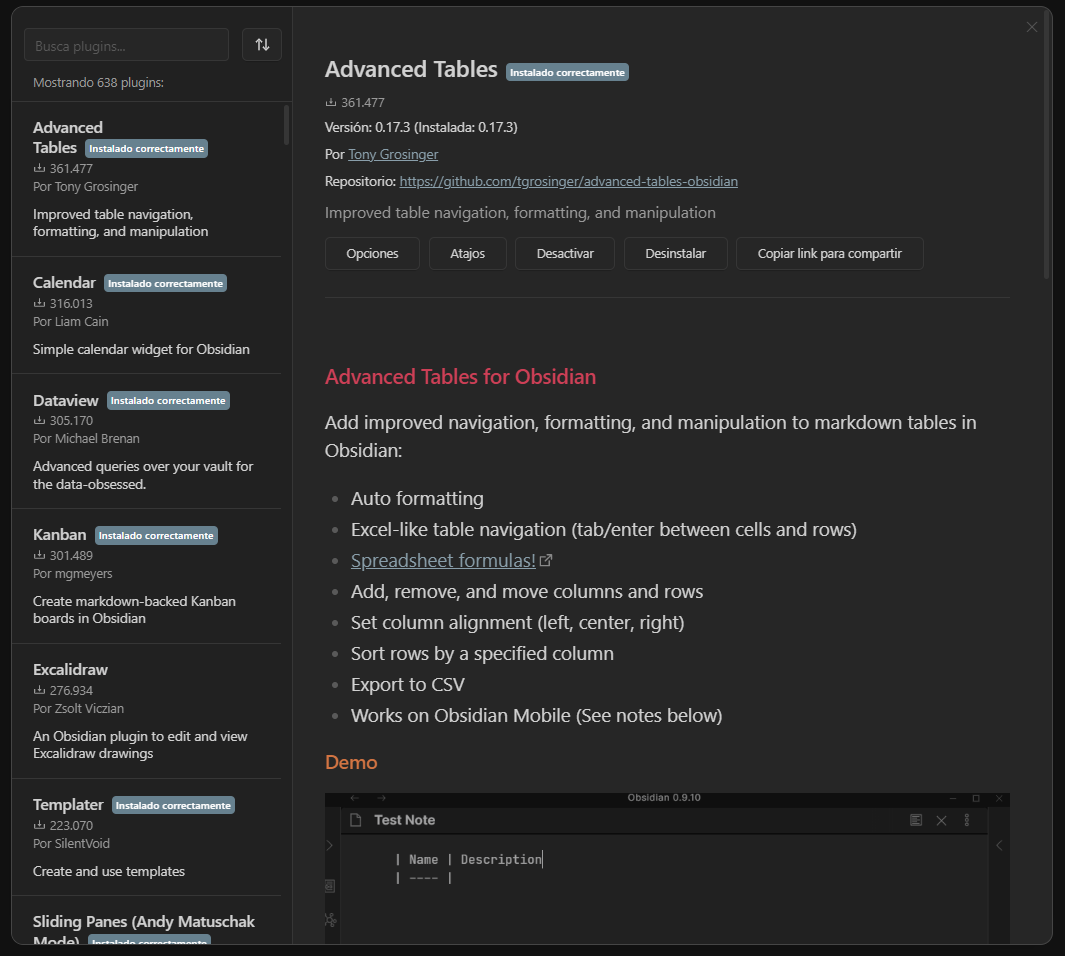Image resolution: width=1065 pixels, height=956 pixels.
Task: Click 'Sort rows by a specified column' bullet
Action: click(x=482, y=653)
